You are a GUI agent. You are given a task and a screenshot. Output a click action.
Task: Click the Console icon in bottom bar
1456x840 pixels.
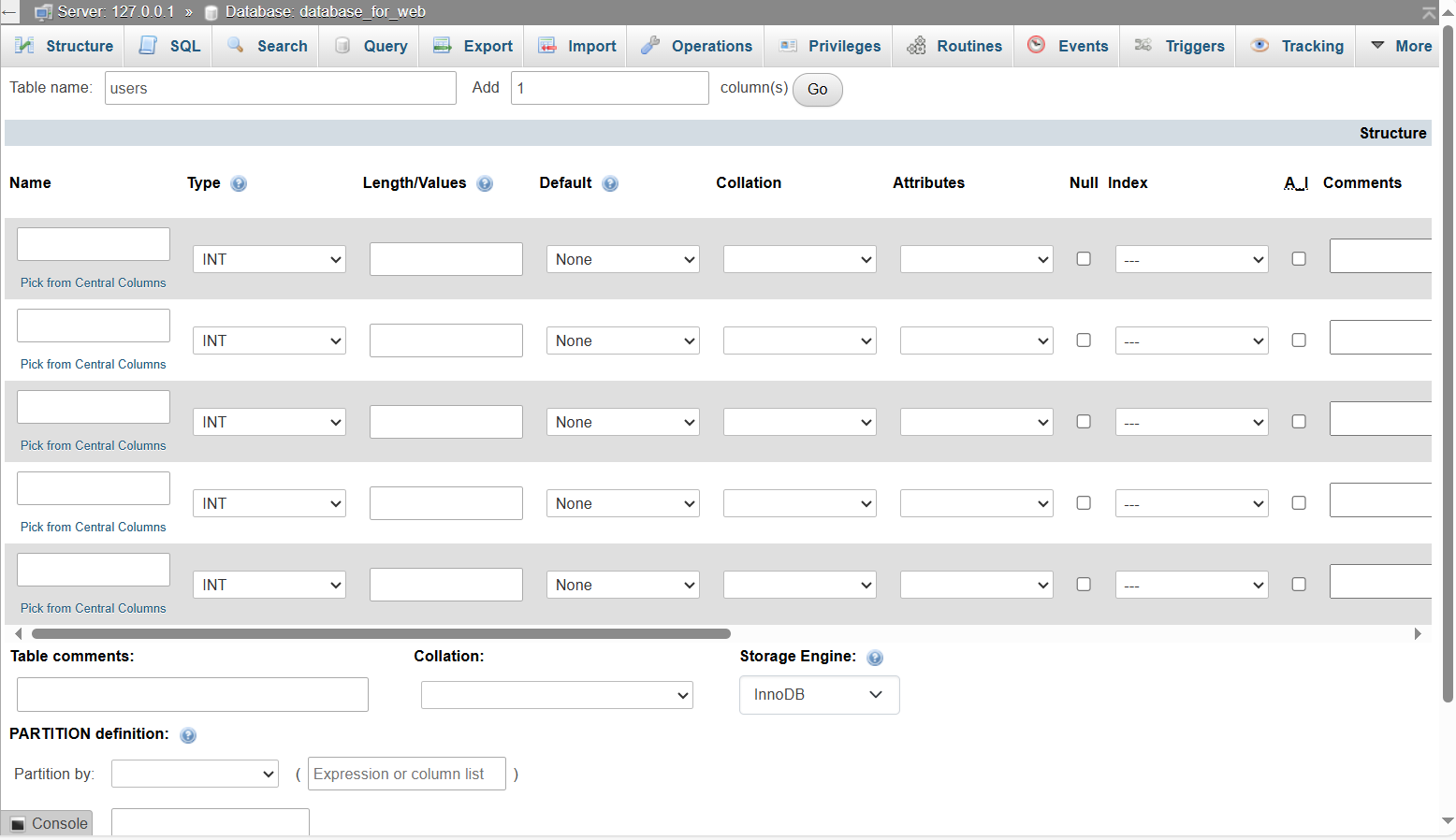pyautogui.click(x=18, y=824)
